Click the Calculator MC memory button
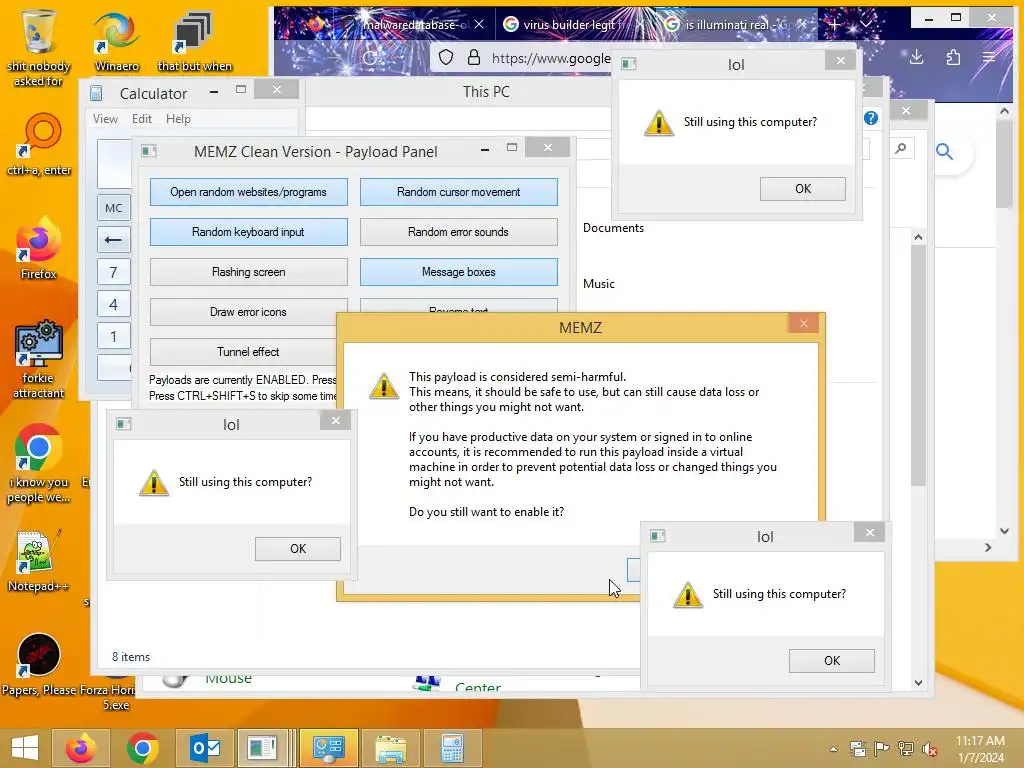1024x768 pixels. [x=114, y=208]
